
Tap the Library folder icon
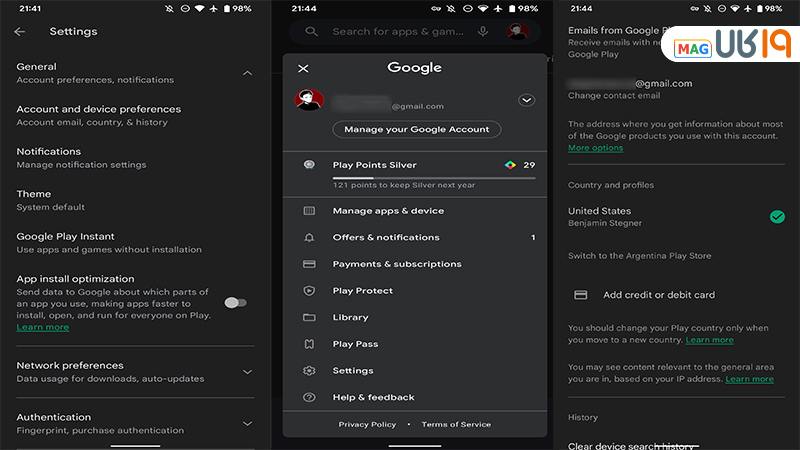click(x=309, y=318)
